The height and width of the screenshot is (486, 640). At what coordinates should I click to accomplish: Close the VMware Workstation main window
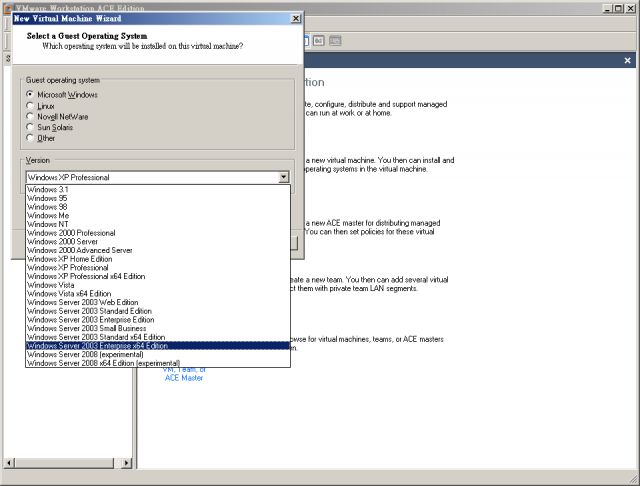tap(630, 8)
